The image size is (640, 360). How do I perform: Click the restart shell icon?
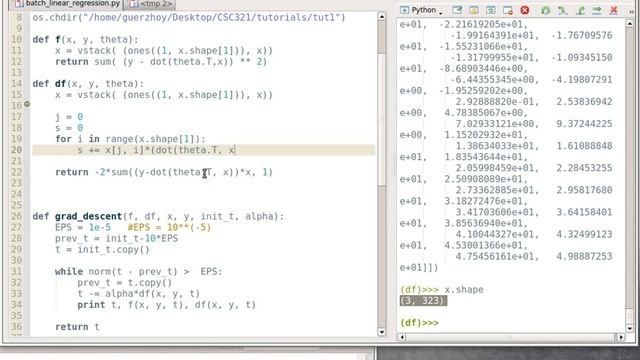[491, 10]
